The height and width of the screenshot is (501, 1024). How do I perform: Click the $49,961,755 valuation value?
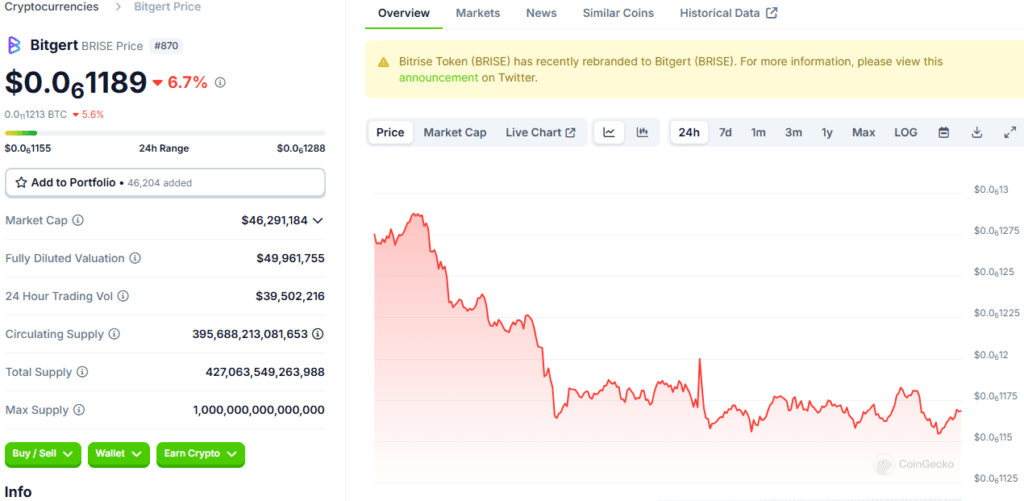[291, 258]
